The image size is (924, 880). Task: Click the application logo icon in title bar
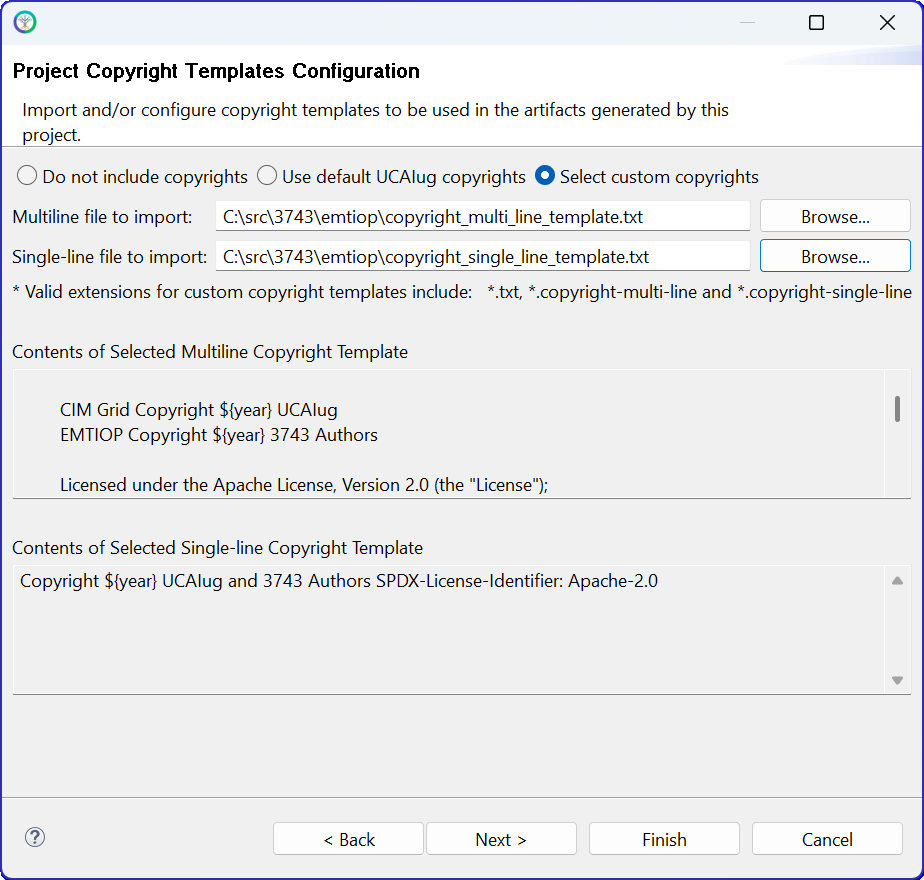pyautogui.click(x=25, y=22)
